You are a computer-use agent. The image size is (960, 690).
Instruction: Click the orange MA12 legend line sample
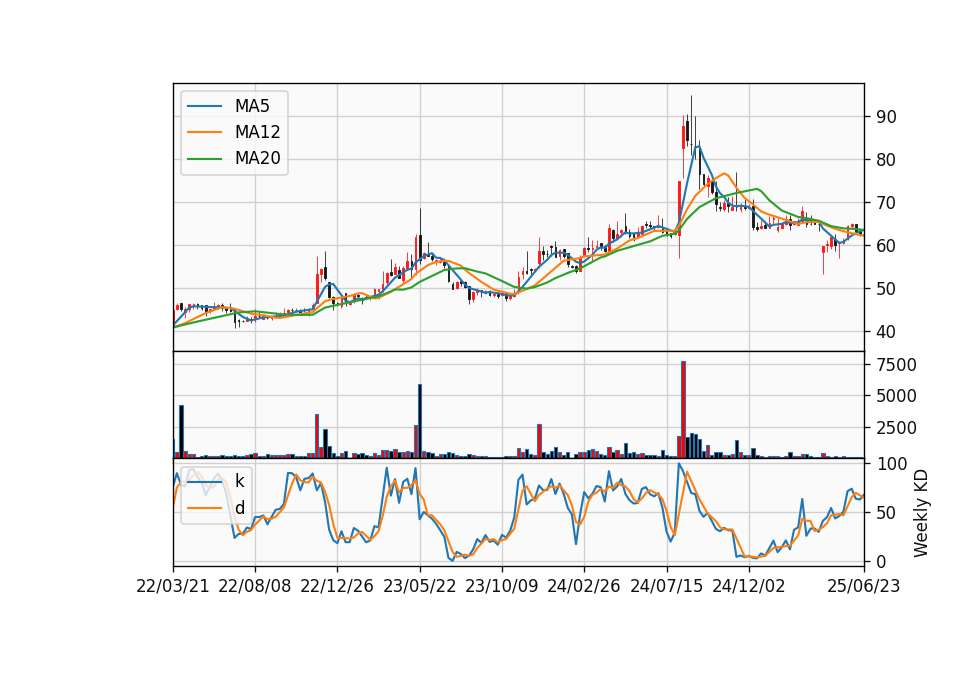click(x=204, y=132)
